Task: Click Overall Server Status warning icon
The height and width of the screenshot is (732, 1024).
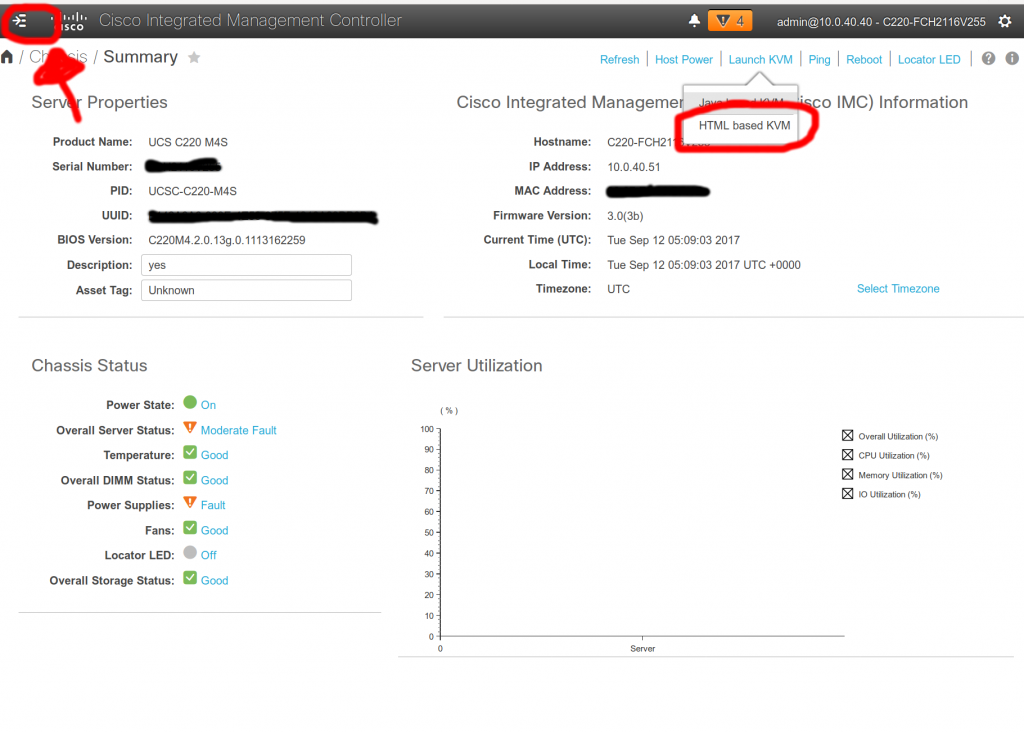Action: pos(190,428)
